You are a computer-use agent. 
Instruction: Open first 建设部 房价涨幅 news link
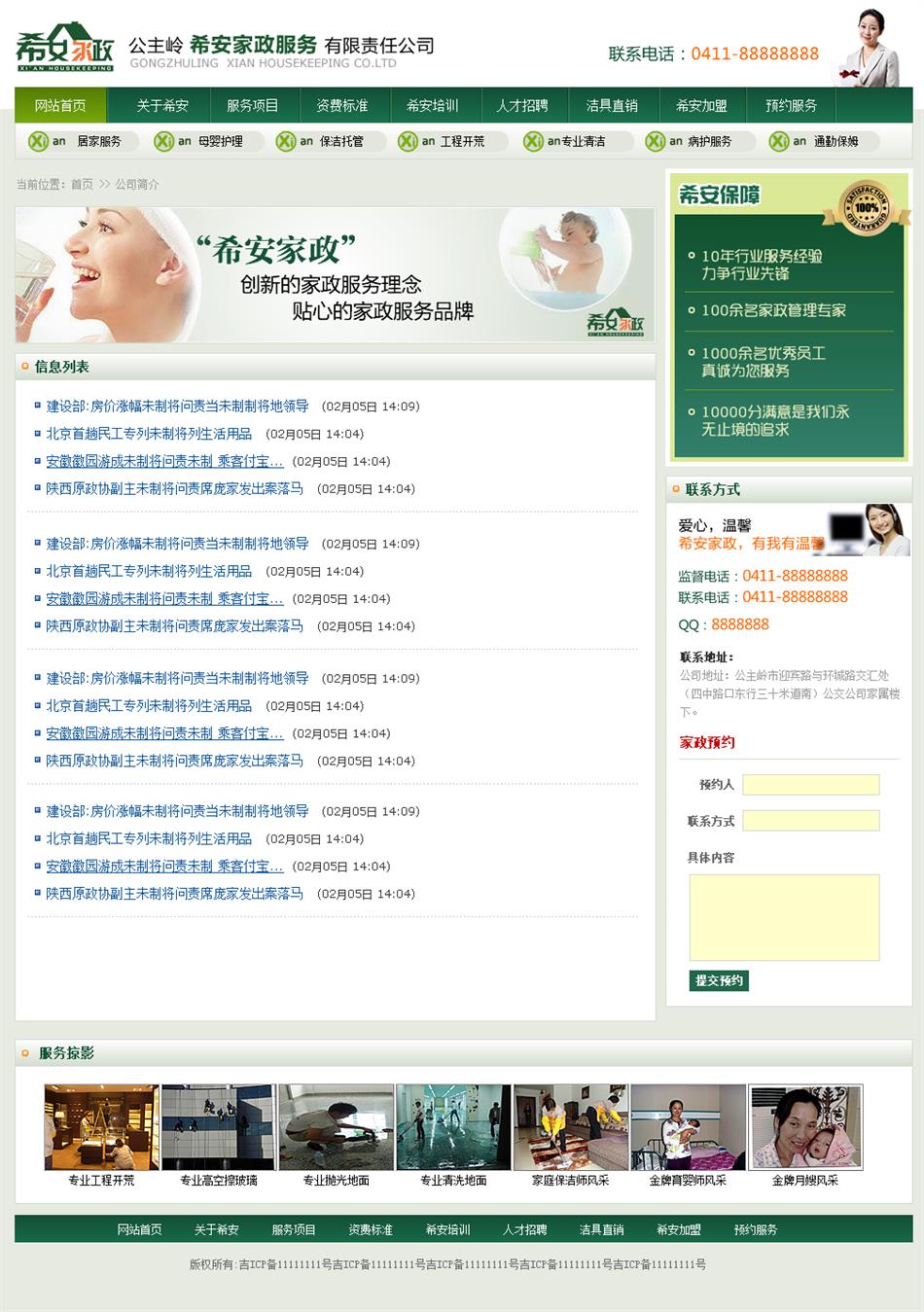pos(177,407)
